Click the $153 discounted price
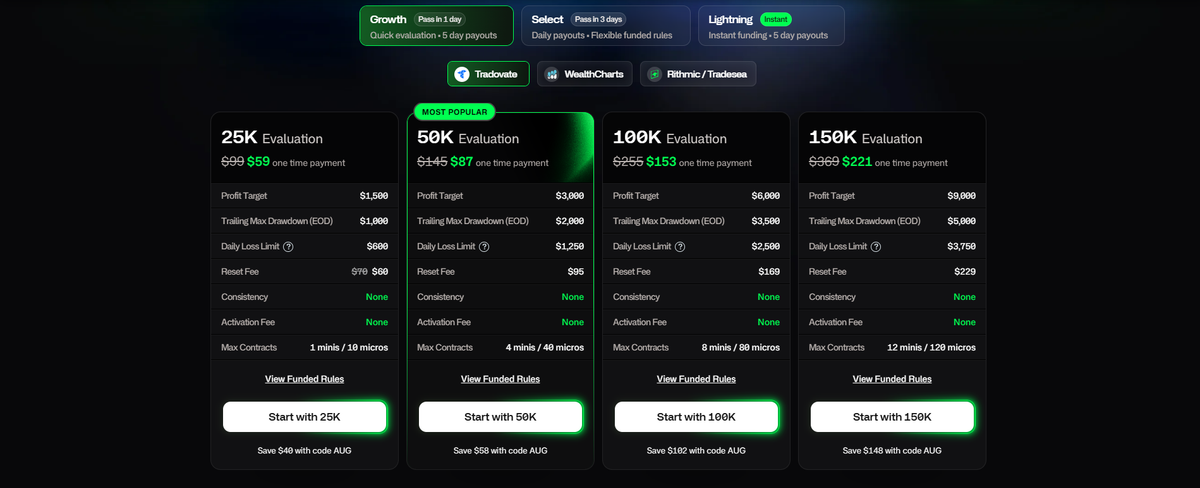1200x488 pixels. coord(661,161)
